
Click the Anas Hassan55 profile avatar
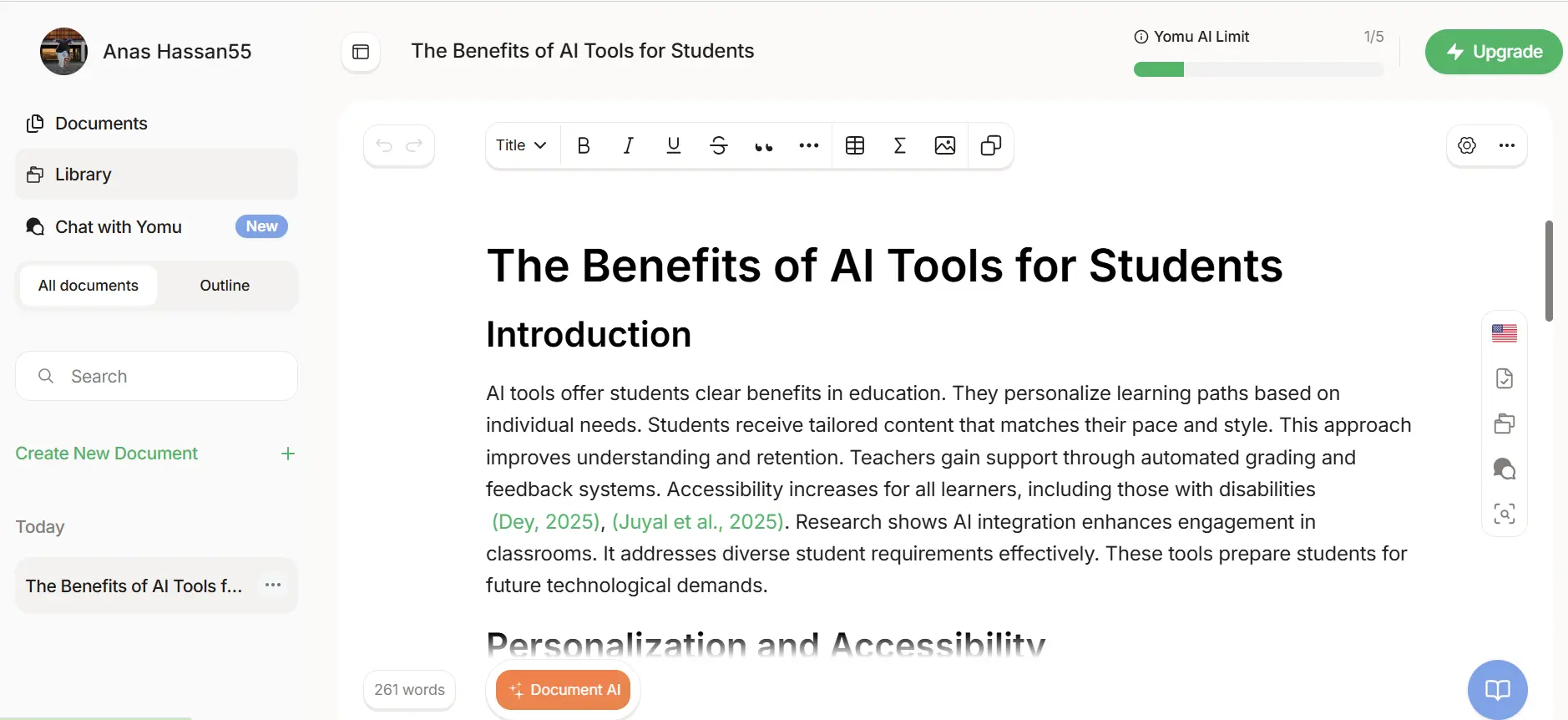point(63,52)
